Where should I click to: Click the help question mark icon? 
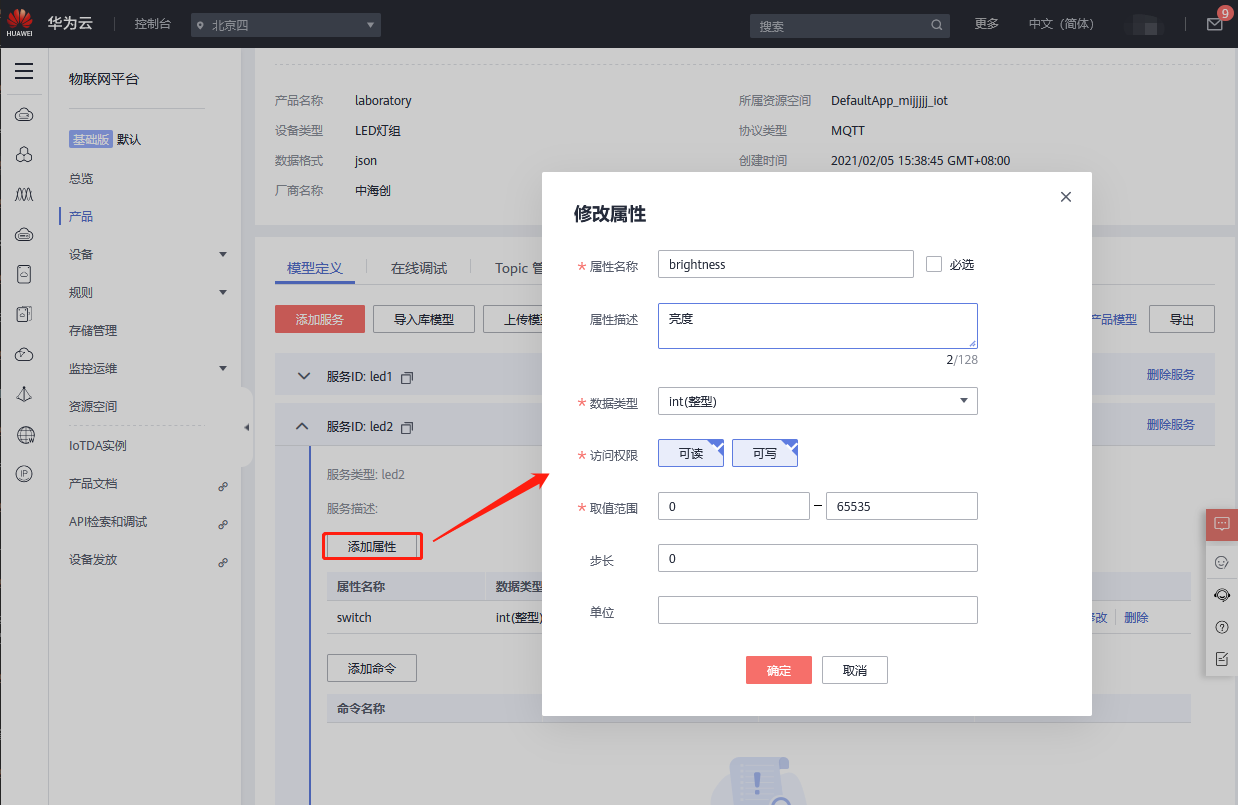tap(1221, 627)
